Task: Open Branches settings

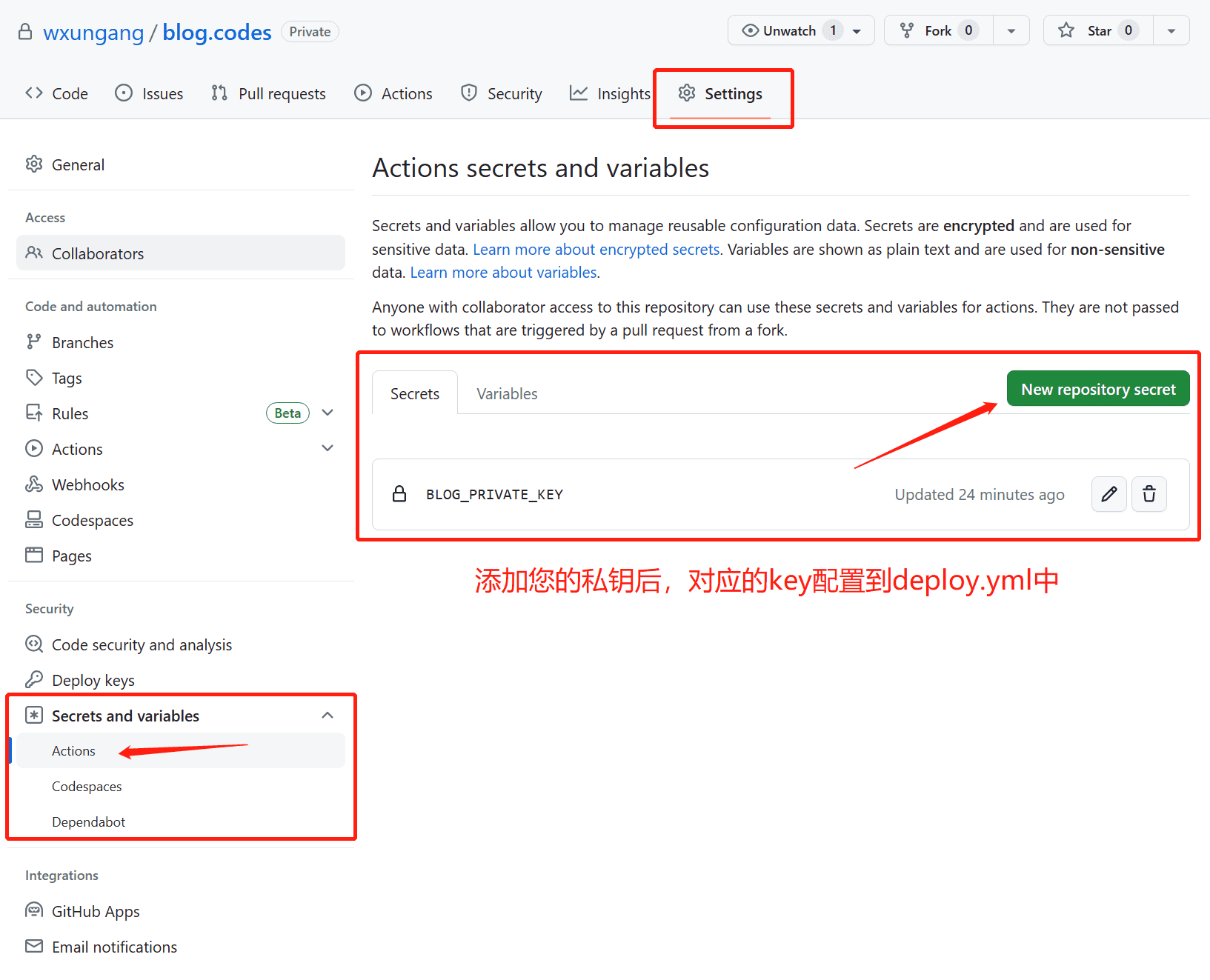Action: click(x=181, y=342)
